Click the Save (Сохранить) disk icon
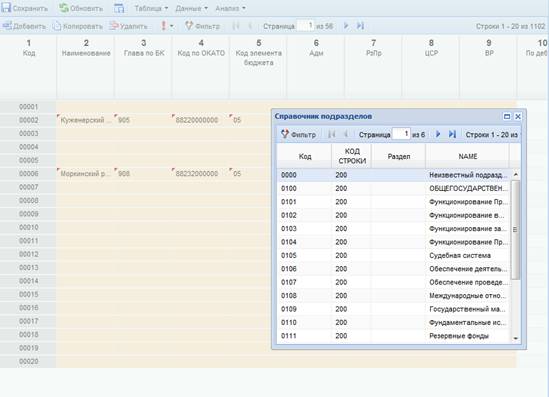Viewport: 549px width, 397px height. click(x=6, y=8)
